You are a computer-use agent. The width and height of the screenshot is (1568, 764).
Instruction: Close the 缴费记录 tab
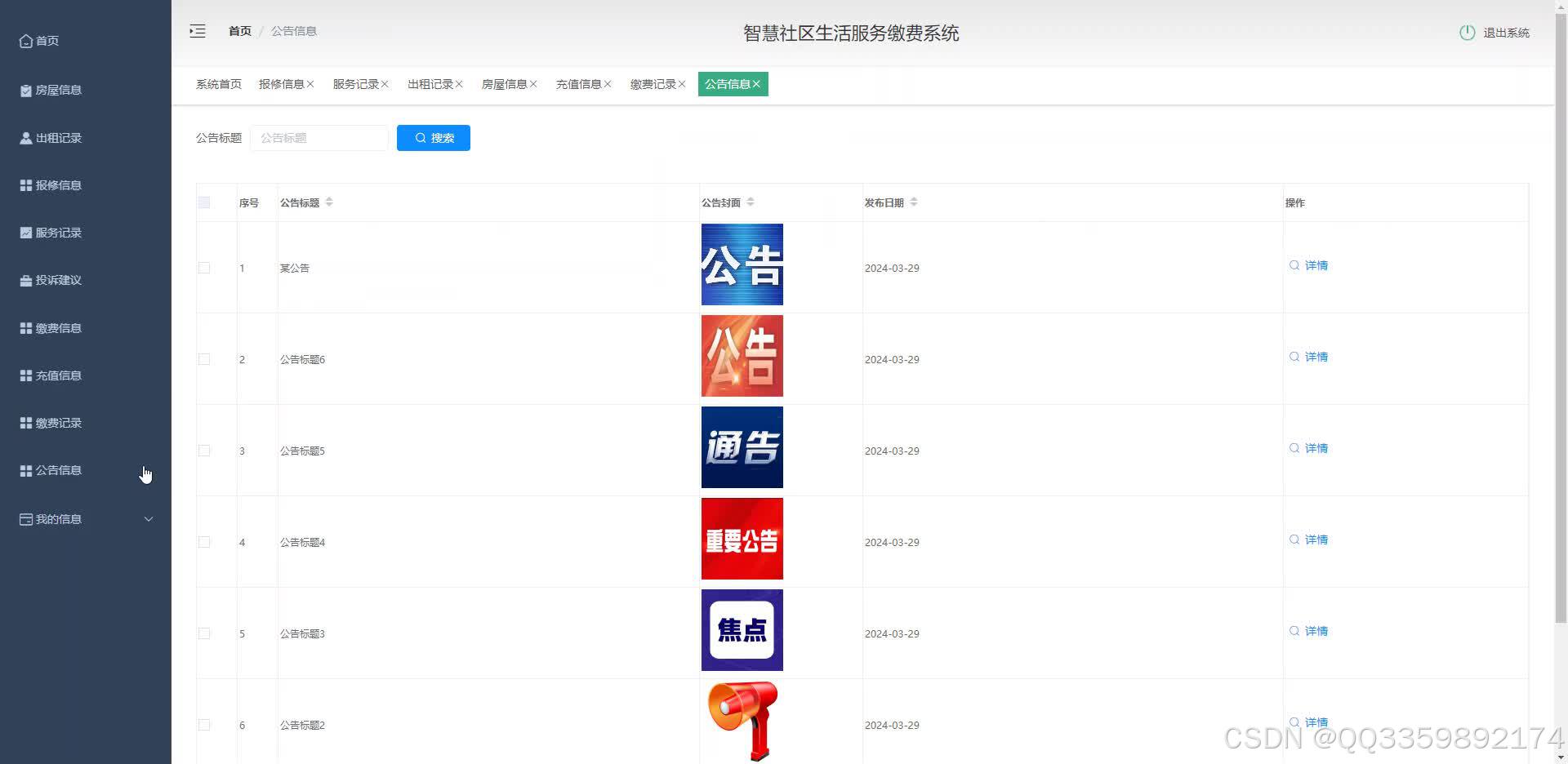(682, 84)
